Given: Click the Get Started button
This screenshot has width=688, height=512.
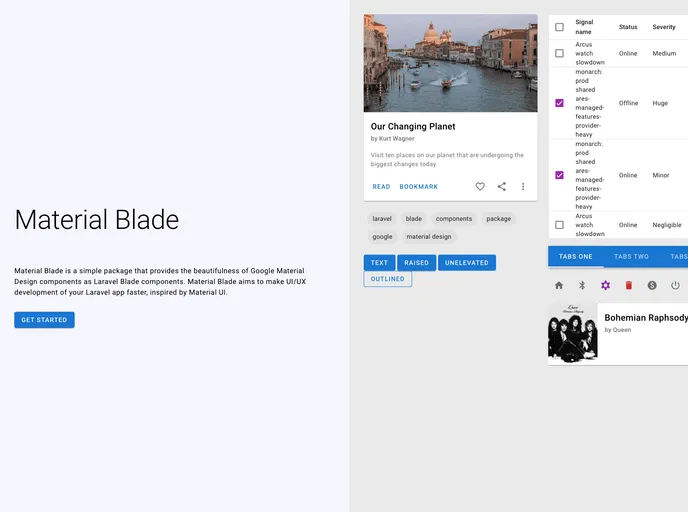Looking at the screenshot, I should click(x=44, y=320).
